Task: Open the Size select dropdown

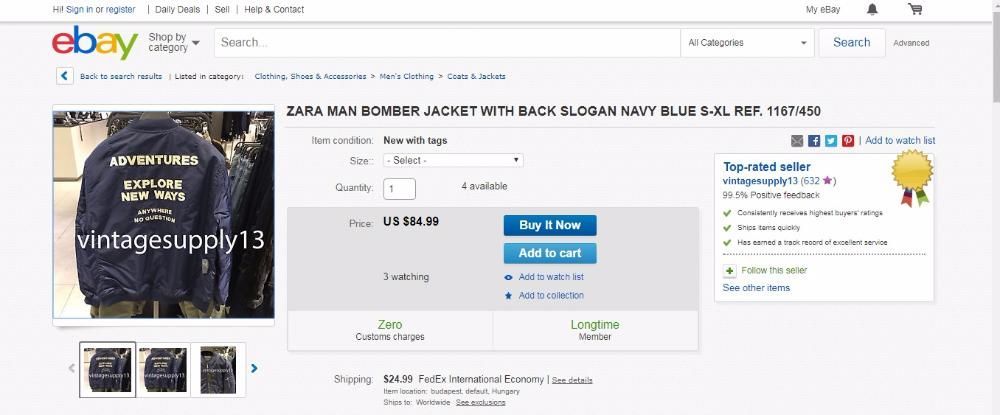Action: tap(453, 160)
